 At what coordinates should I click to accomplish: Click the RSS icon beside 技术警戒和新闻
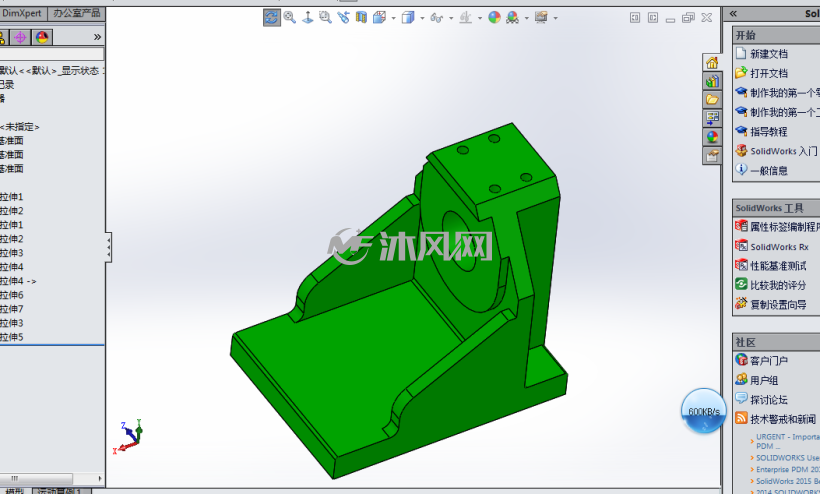pyautogui.click(x=741, y=417)
